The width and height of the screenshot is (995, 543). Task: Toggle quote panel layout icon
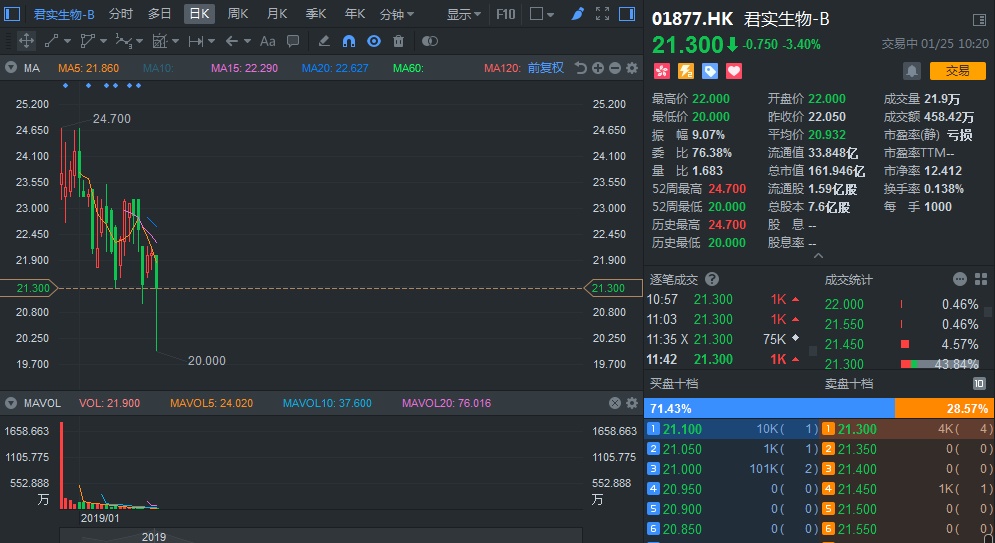click(979, 20)
